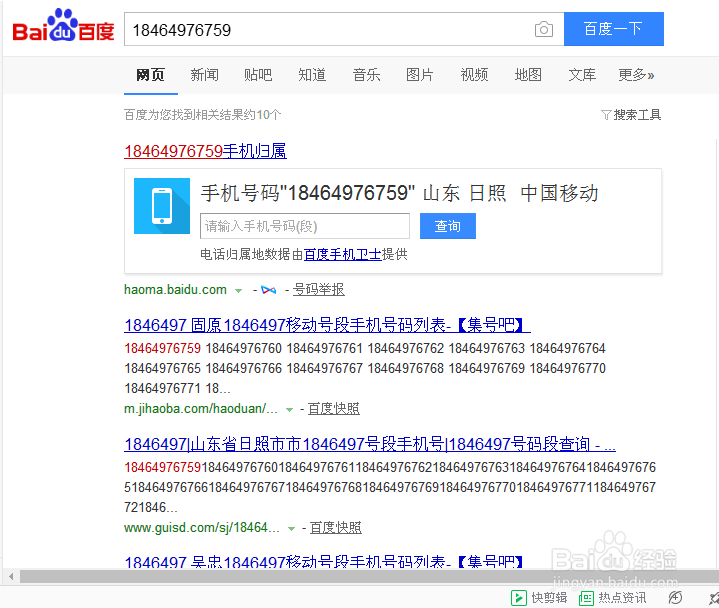
Task: Open 1846497 吴忠 移动号段 result
Action: 324,562
